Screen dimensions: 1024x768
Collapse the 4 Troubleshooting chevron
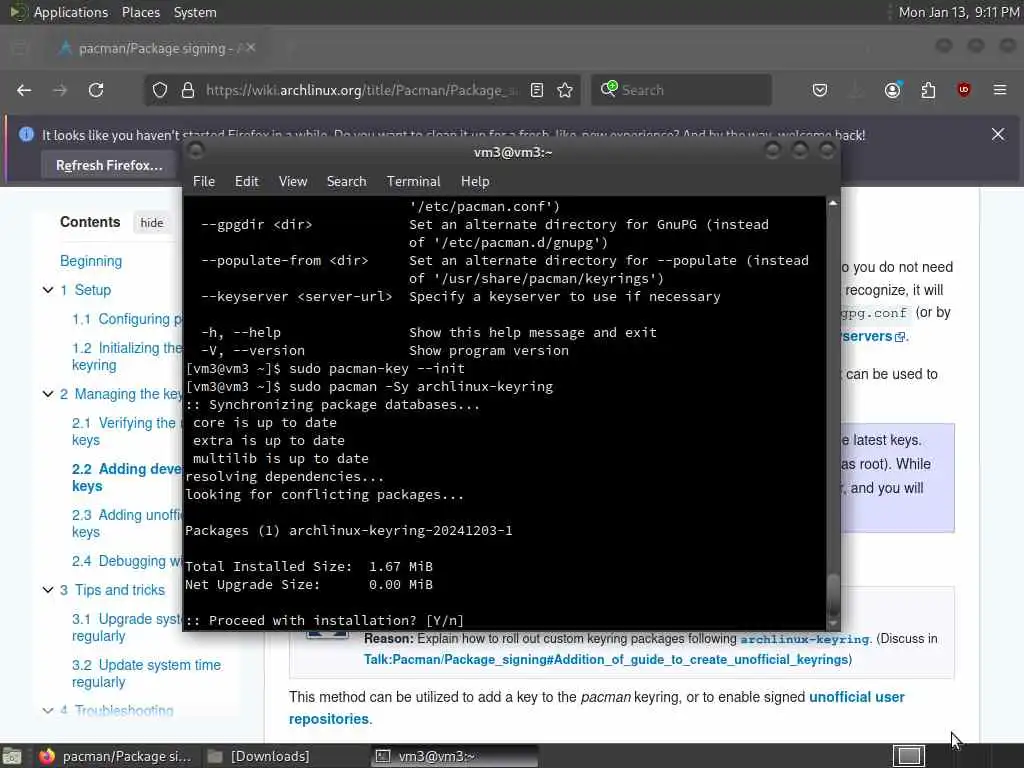[48, 710]
